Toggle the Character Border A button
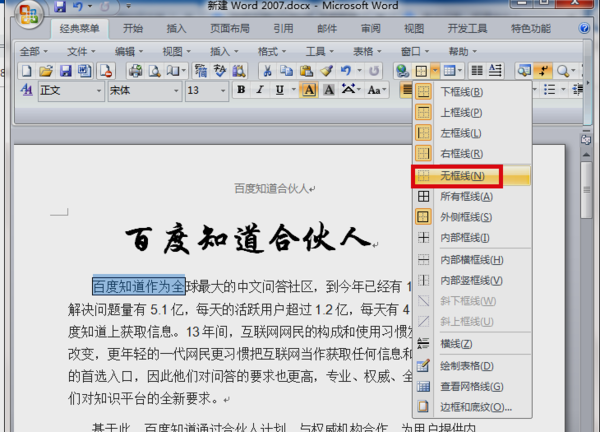600x432 pixels. tap(309, 90)
